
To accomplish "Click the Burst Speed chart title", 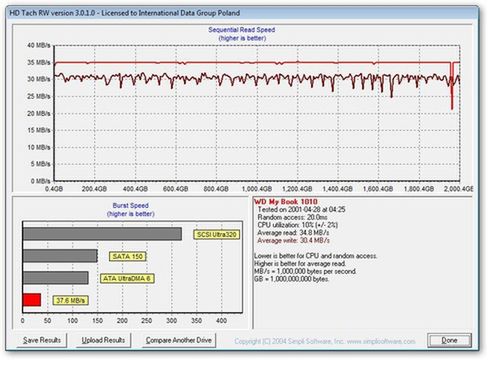I will (x=130, y=205).
